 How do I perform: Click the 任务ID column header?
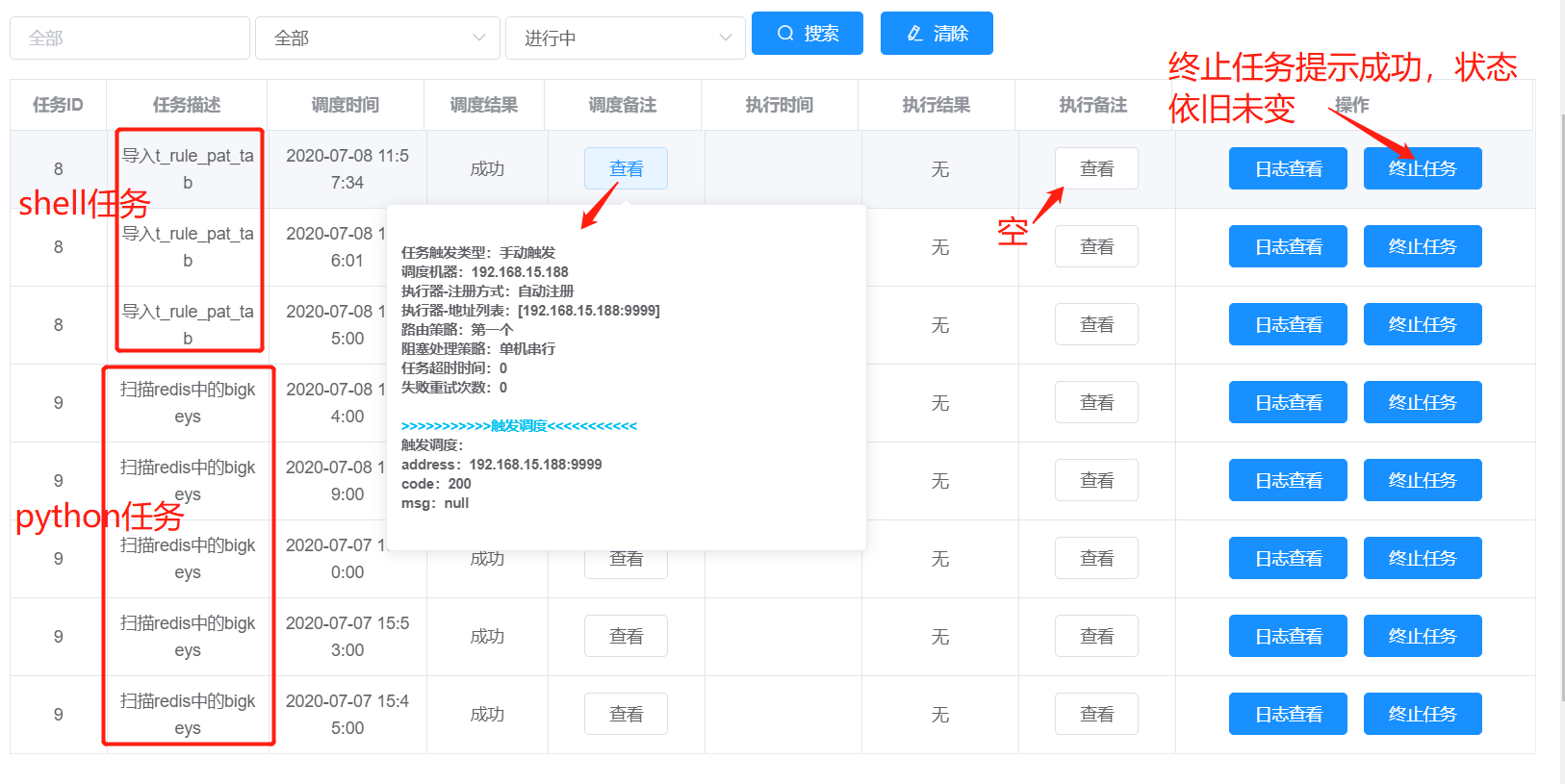pos(58,105)
